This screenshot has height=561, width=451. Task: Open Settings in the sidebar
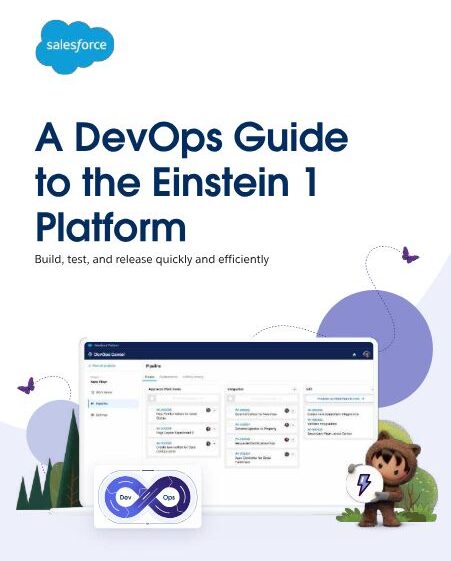point(100,415)
